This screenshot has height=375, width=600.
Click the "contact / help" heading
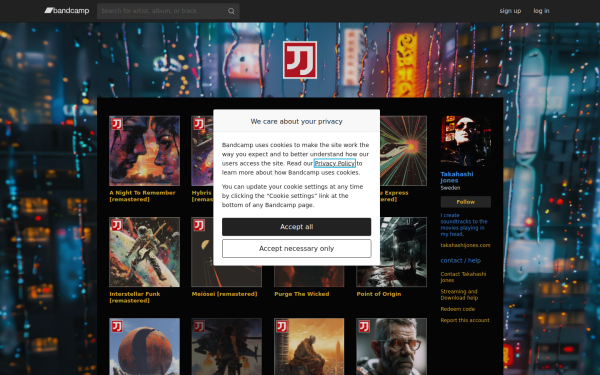(461, 261)
